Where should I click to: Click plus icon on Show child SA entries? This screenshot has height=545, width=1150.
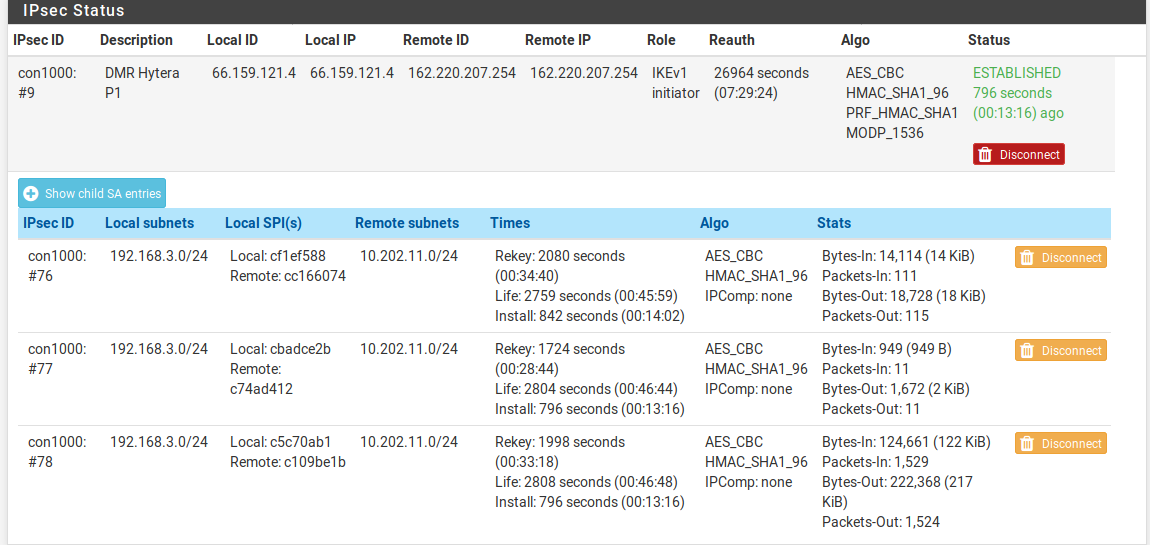[31, 194]
